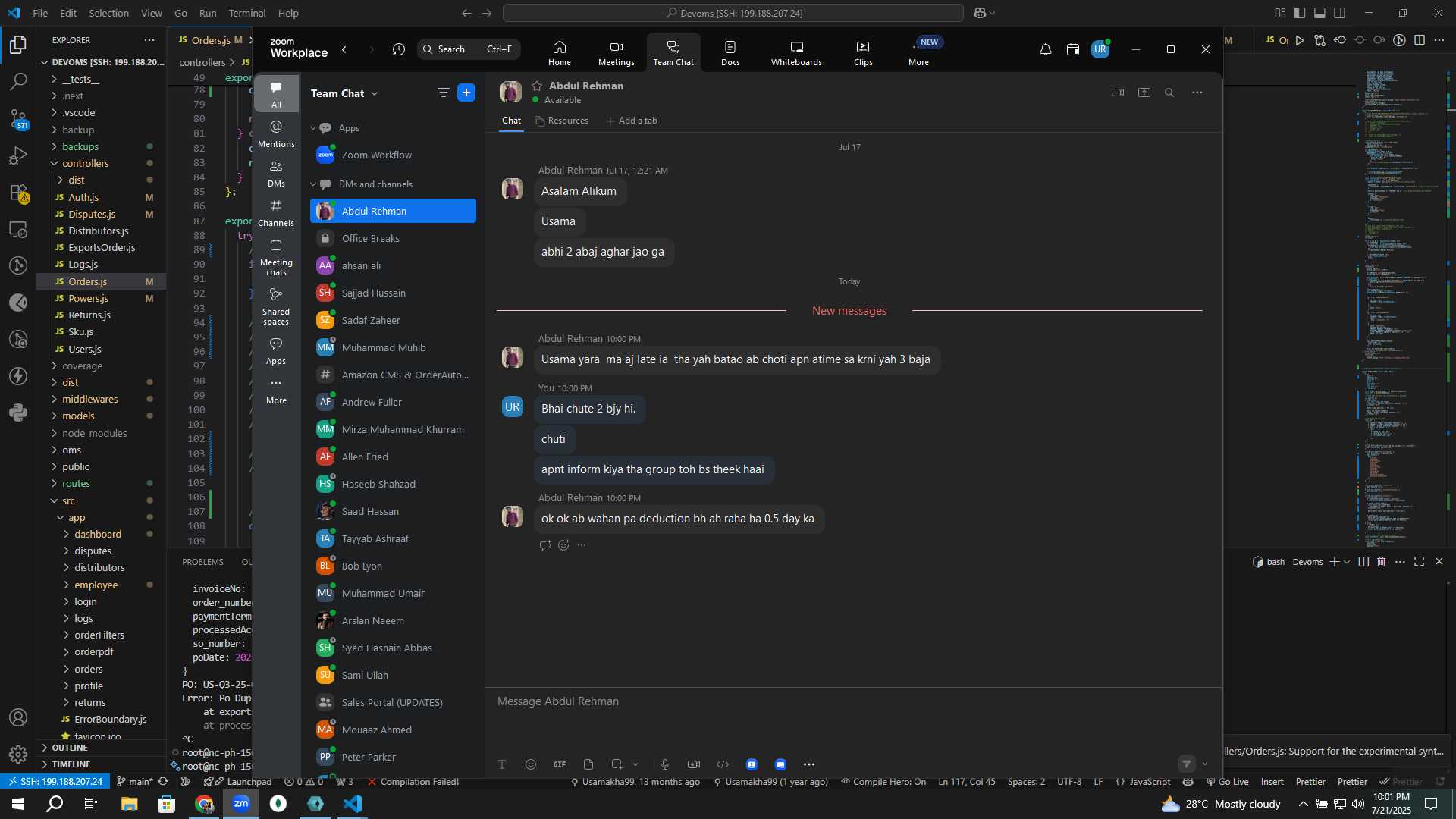This screenshot has width=1456, height=819.
Task: Open the GIF picker in composer
Action: coord(560,764)
